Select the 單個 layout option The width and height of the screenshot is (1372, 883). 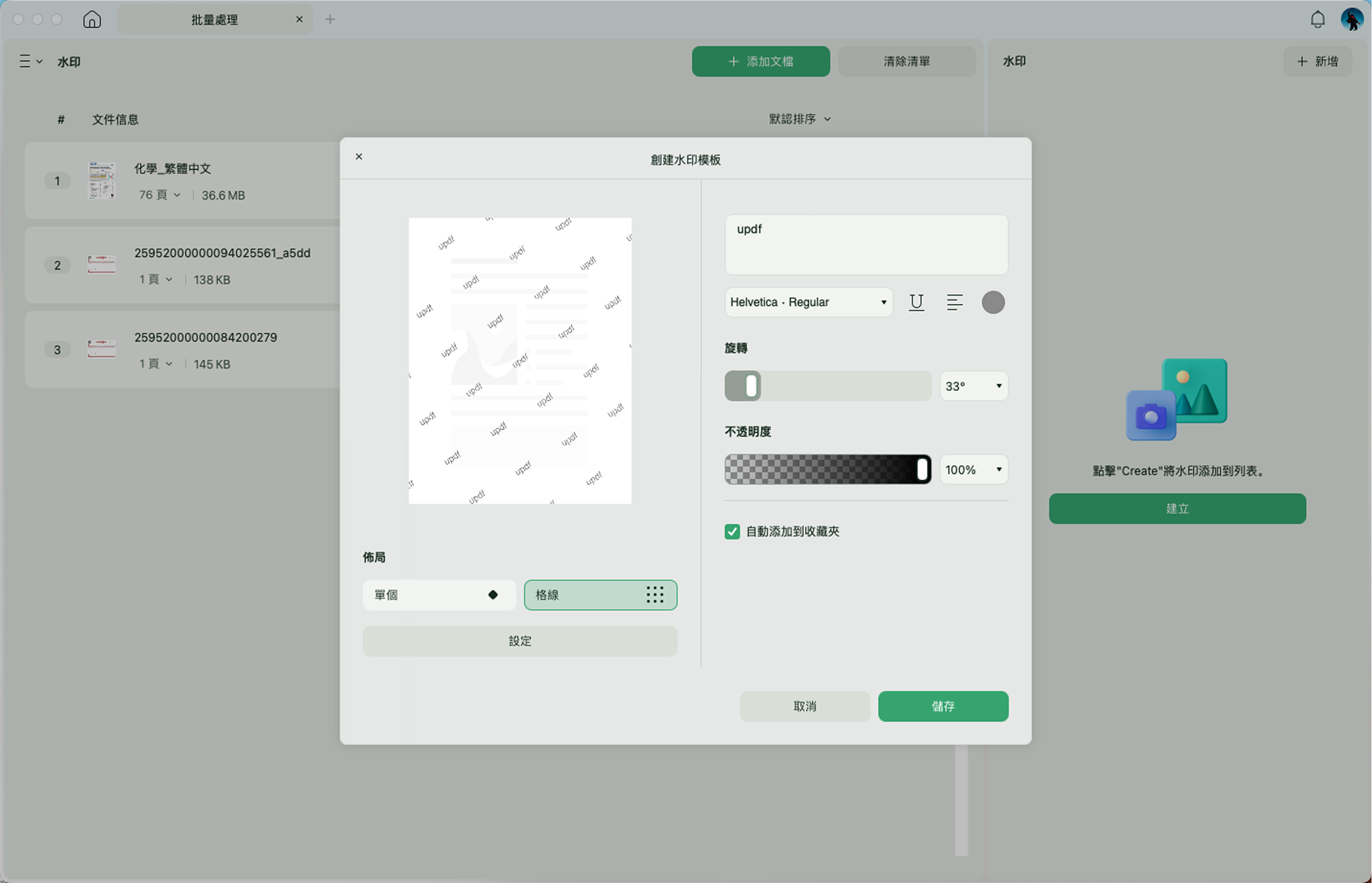point(439,595)
